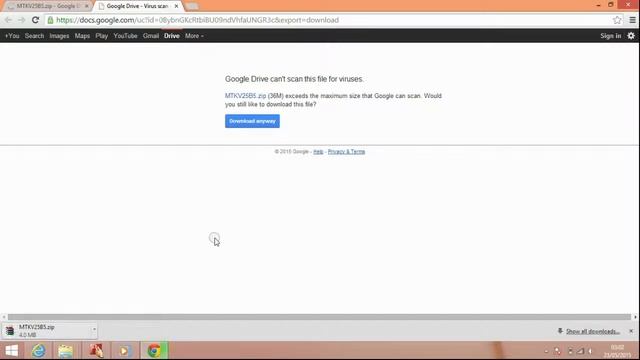Bookmark page with the star icon

(617, 20)
